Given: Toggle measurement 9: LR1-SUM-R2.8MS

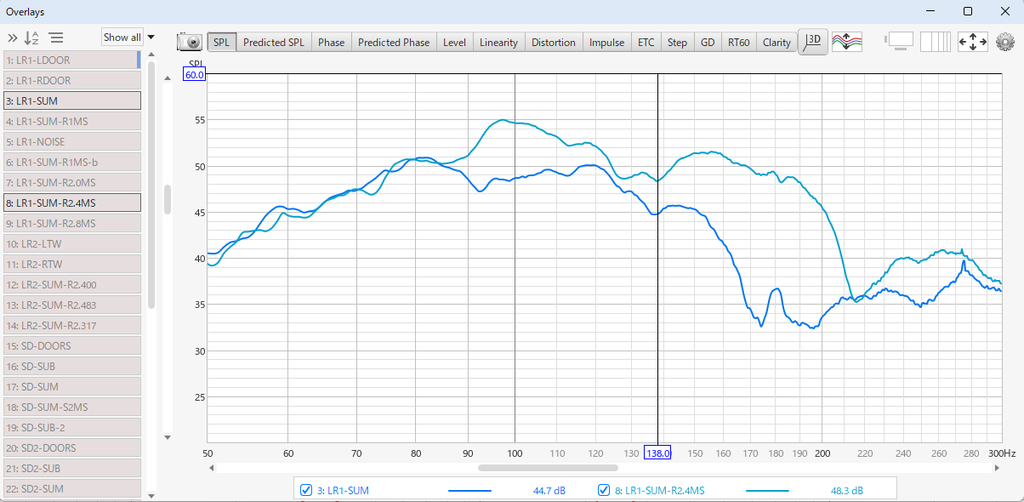Looking at the screenshot, I should (x=72, y=223).
